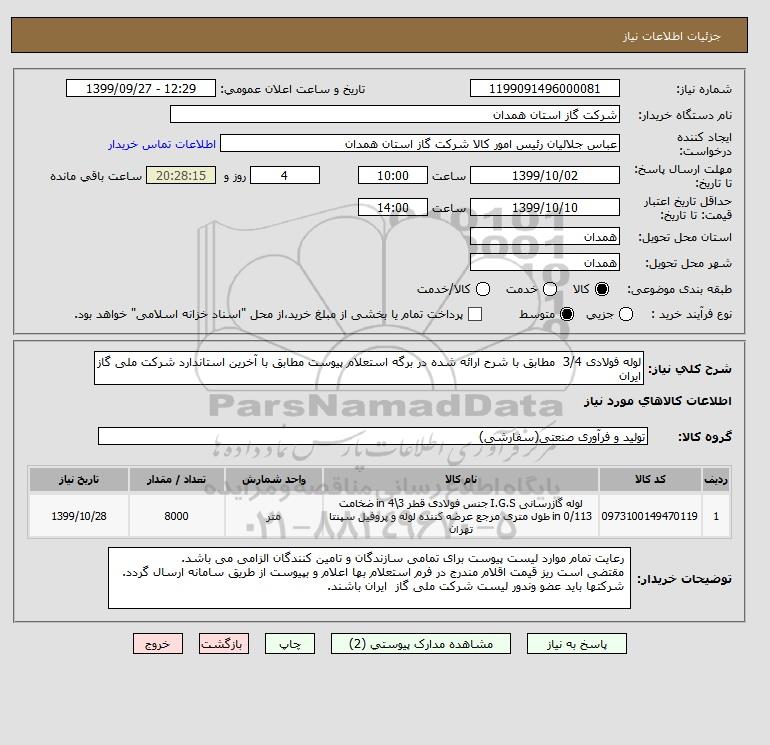
Task: Click the تعداد / مقدار column header
Action: coord(177,479)
